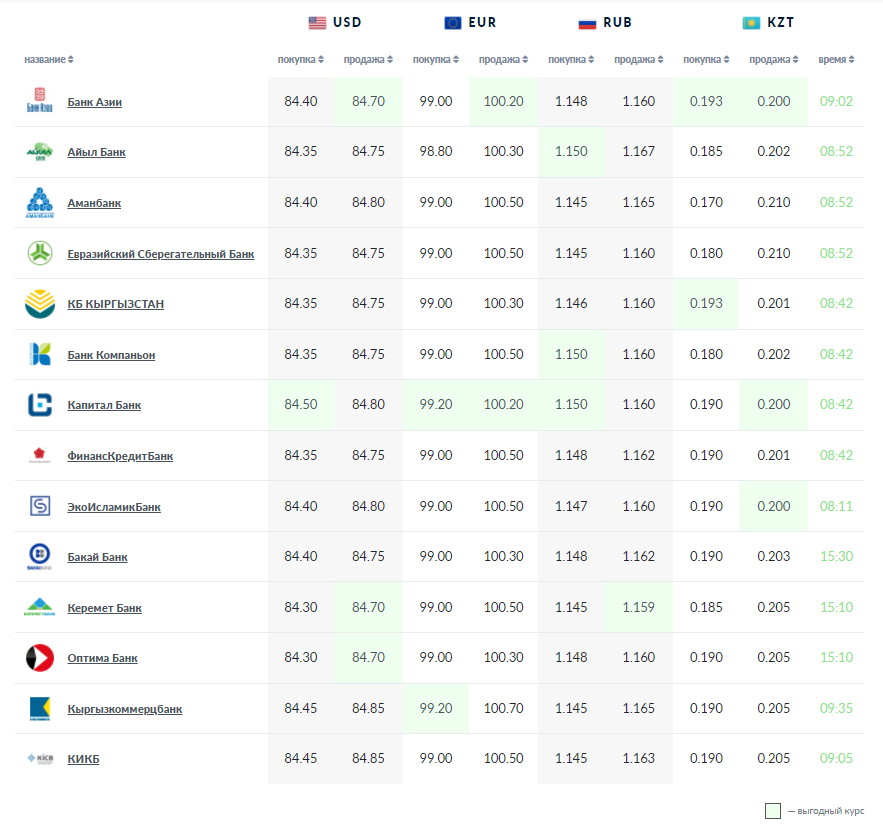Viewport: 883px width, 830px height.
Task: Open the Бакай Банк link
Action: [x=97, y=557]
